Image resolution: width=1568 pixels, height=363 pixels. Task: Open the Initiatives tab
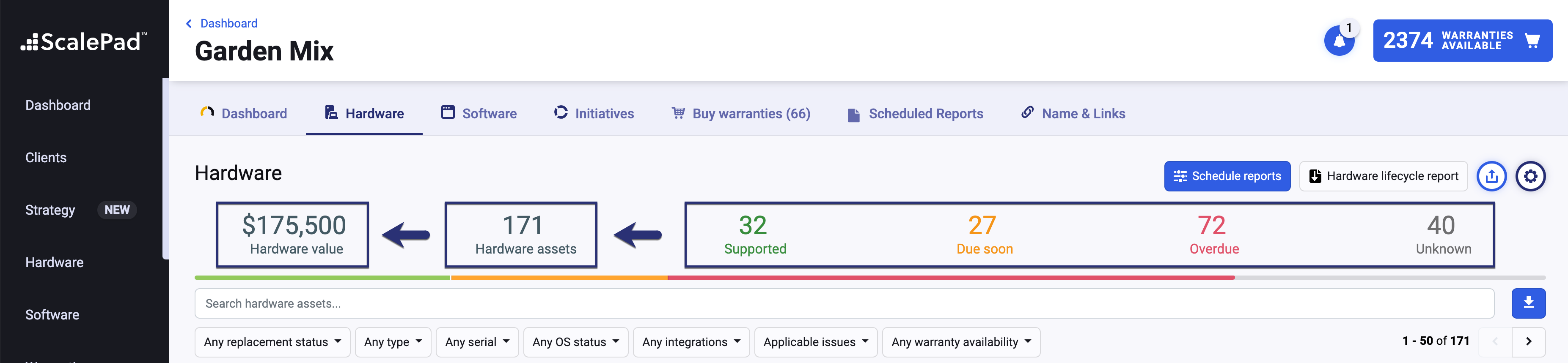594,114
